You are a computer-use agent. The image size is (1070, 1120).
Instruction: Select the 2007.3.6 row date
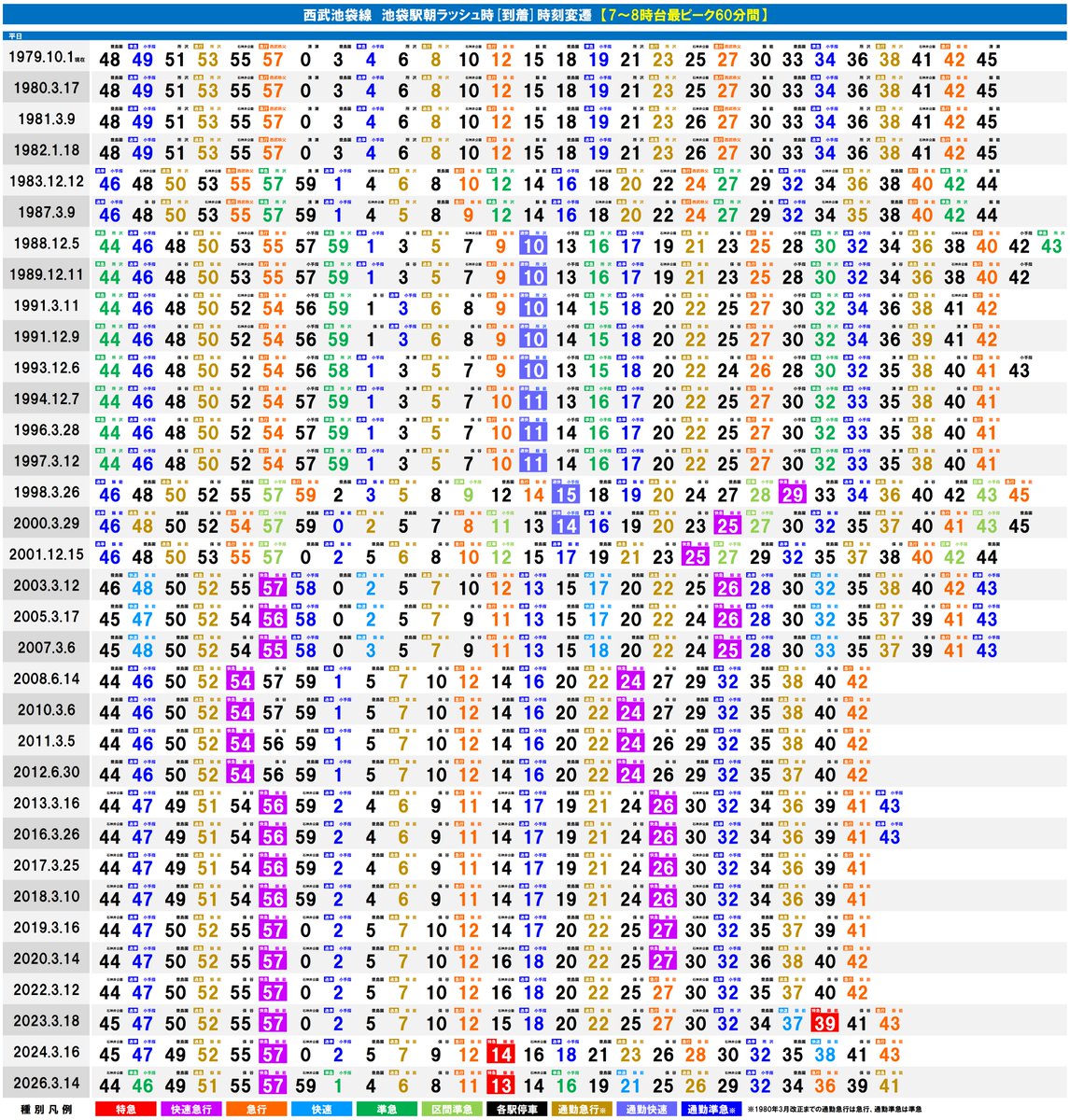(46, 647)
